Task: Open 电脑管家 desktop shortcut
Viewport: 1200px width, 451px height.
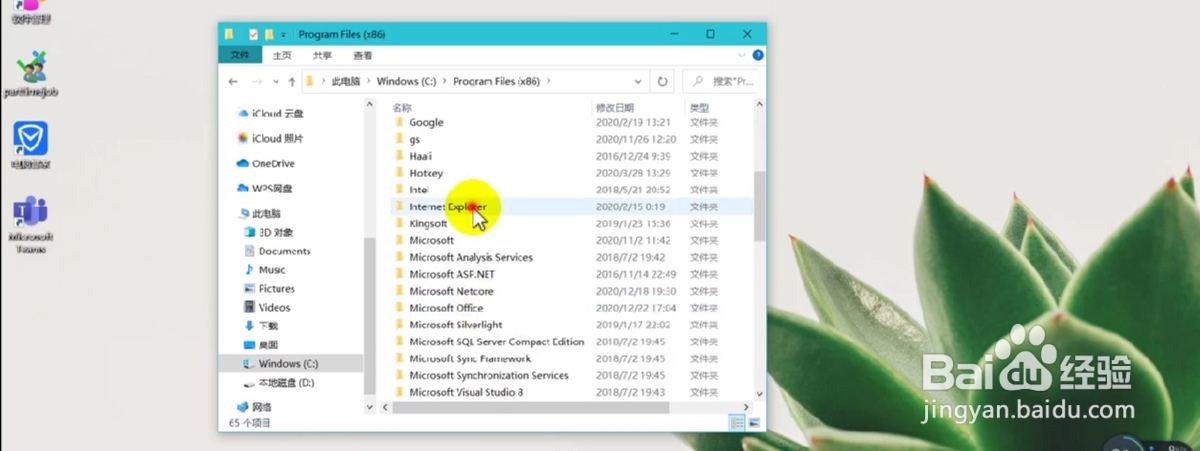Action: pyautogui.click(x=30, y=147)
